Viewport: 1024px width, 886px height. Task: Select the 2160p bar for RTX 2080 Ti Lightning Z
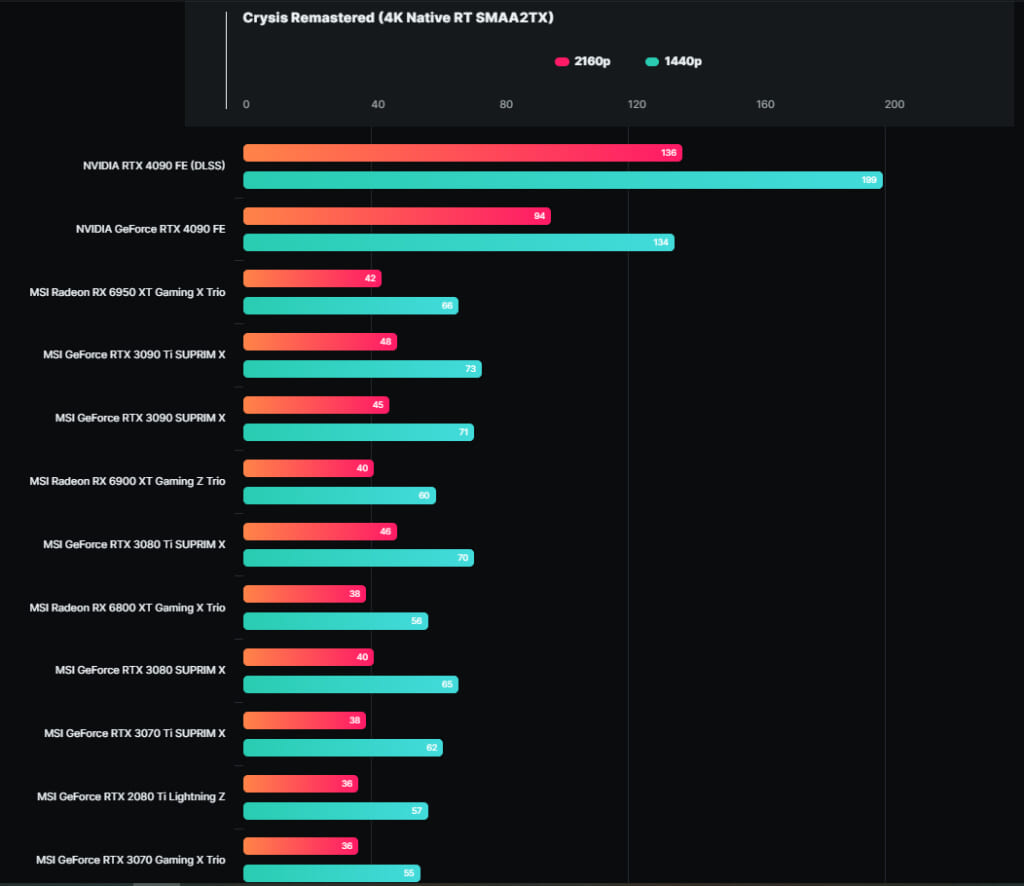point(300,783)
